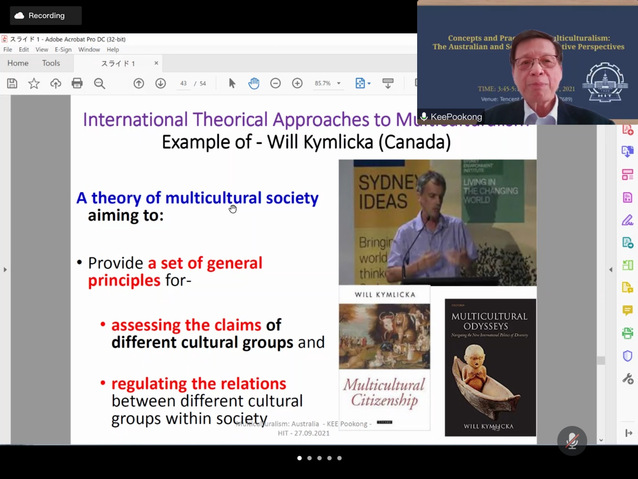This screenshot has height=479, width=638.
Task: Close the スライド 1 document tab
Action: point(156,63)
